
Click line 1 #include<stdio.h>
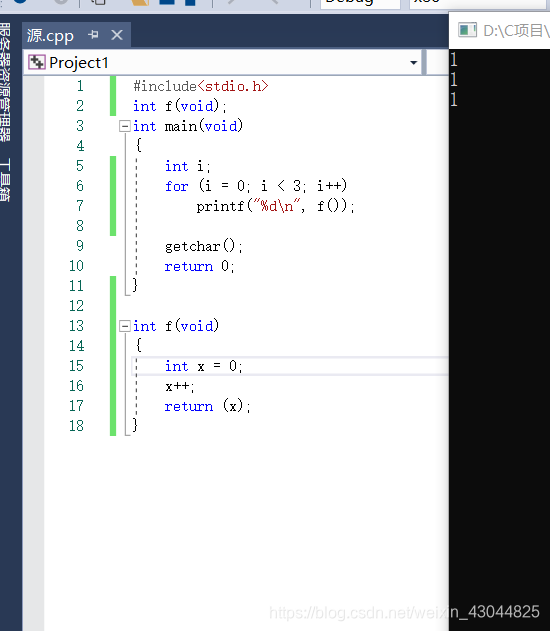click(201, 86)
